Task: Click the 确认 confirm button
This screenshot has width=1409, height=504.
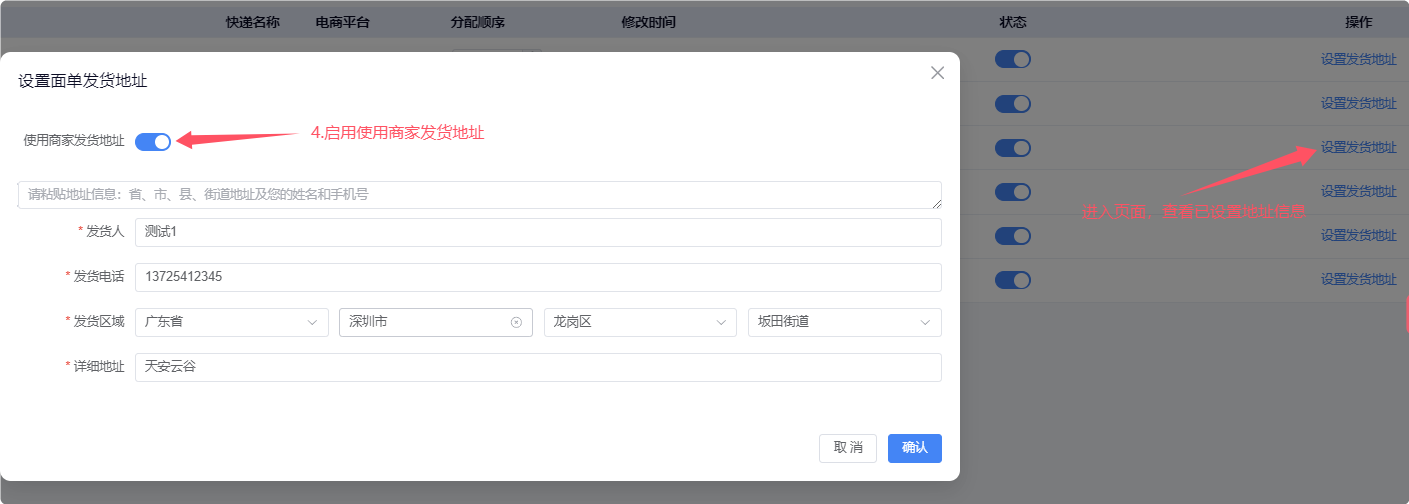Action: [914, 448]
